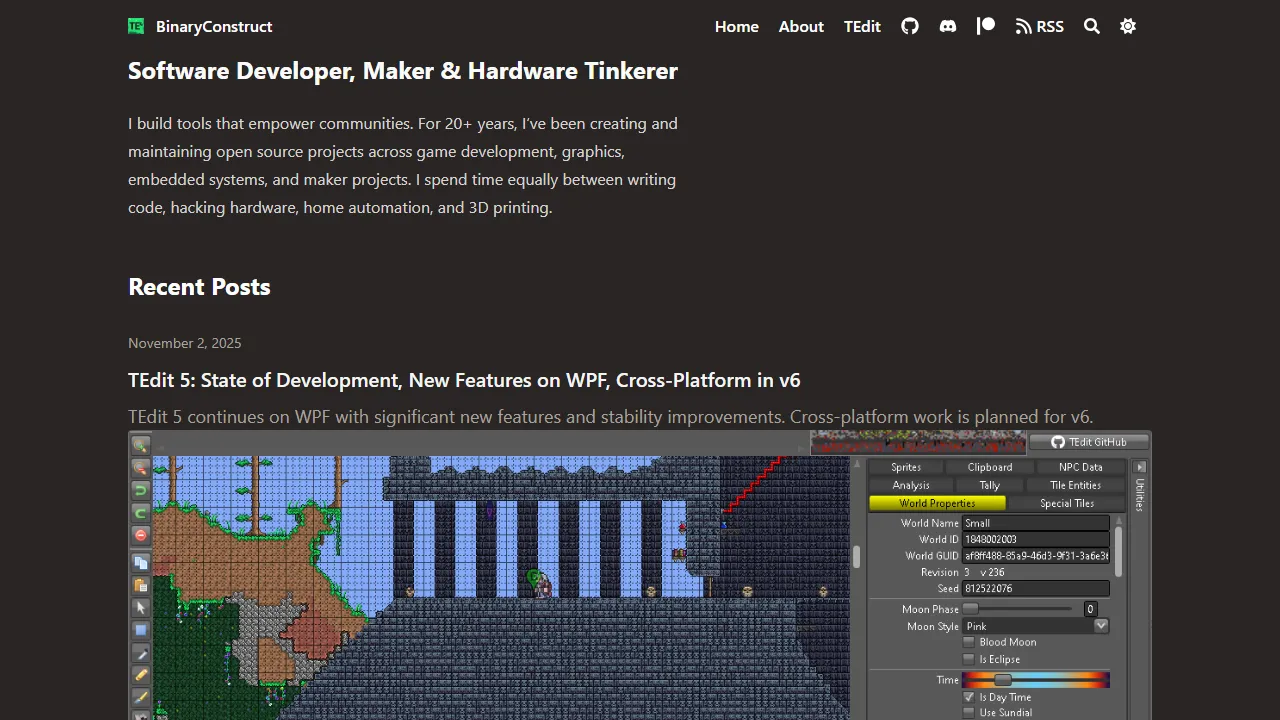
Task: Switch to the Special Tiles tab
Action: (1067, 503)
